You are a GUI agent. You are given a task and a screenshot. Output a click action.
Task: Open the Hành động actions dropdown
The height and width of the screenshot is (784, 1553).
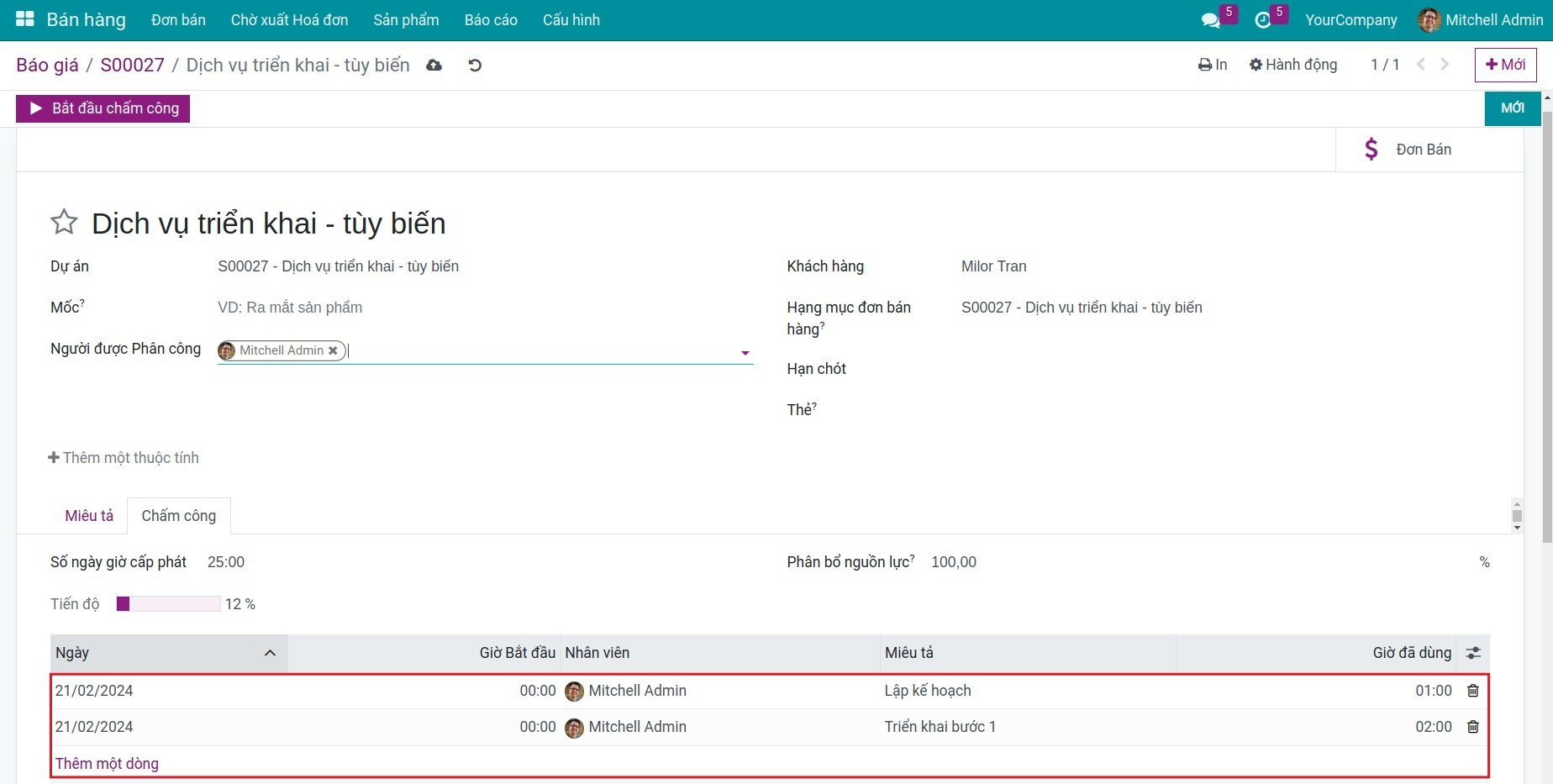click(x=1292, y=65)
